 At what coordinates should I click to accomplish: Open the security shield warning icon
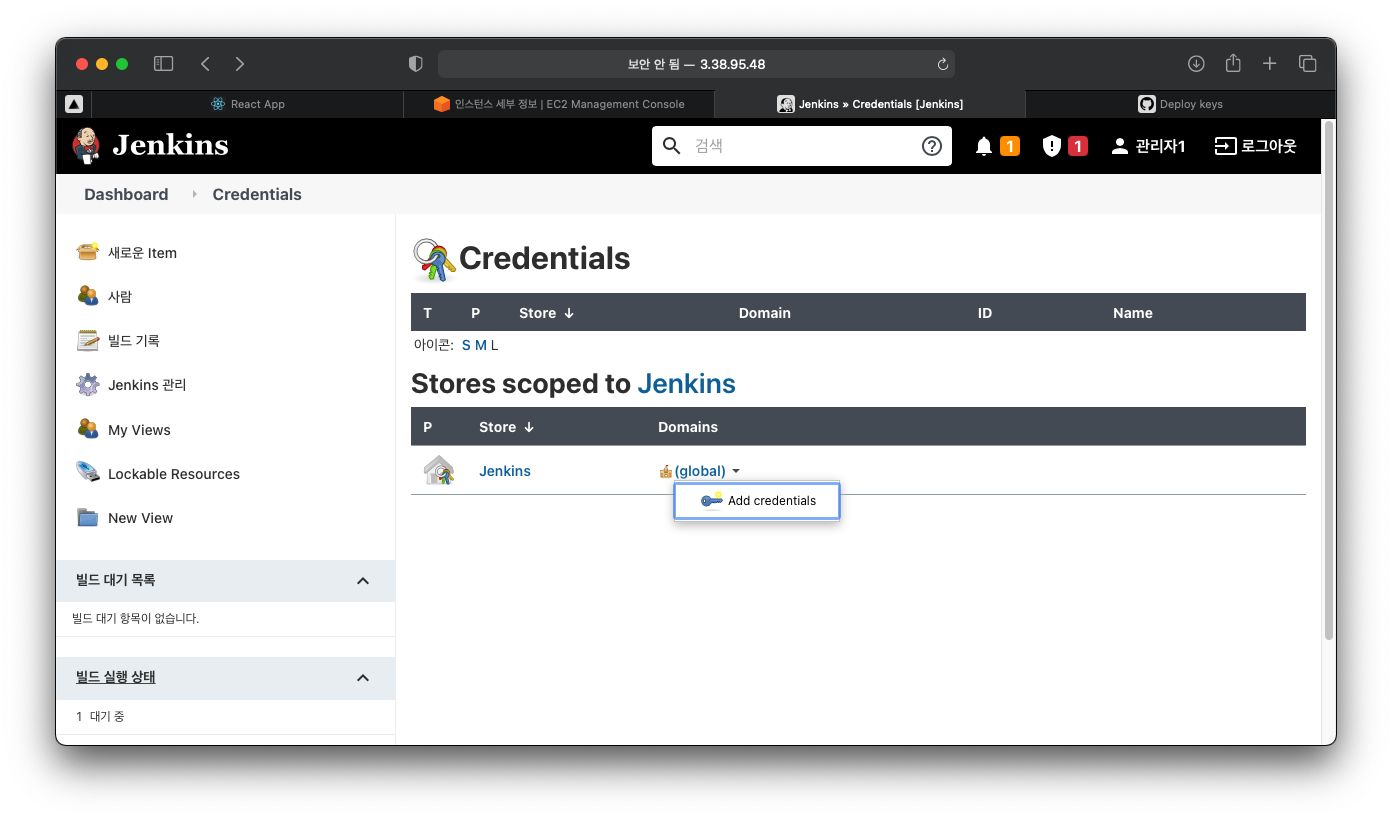1051,146
